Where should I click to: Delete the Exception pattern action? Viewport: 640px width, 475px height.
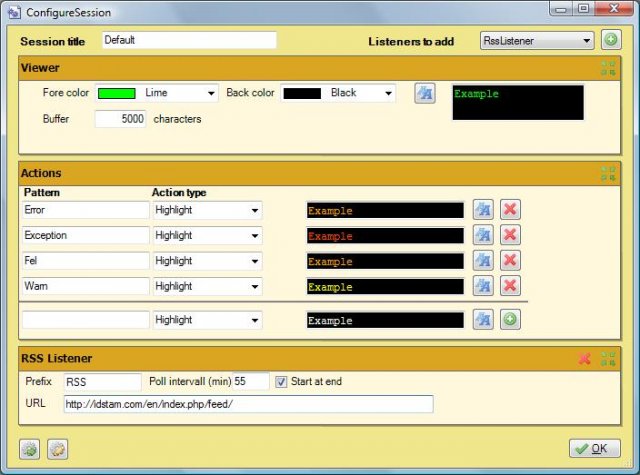[510, 236]
